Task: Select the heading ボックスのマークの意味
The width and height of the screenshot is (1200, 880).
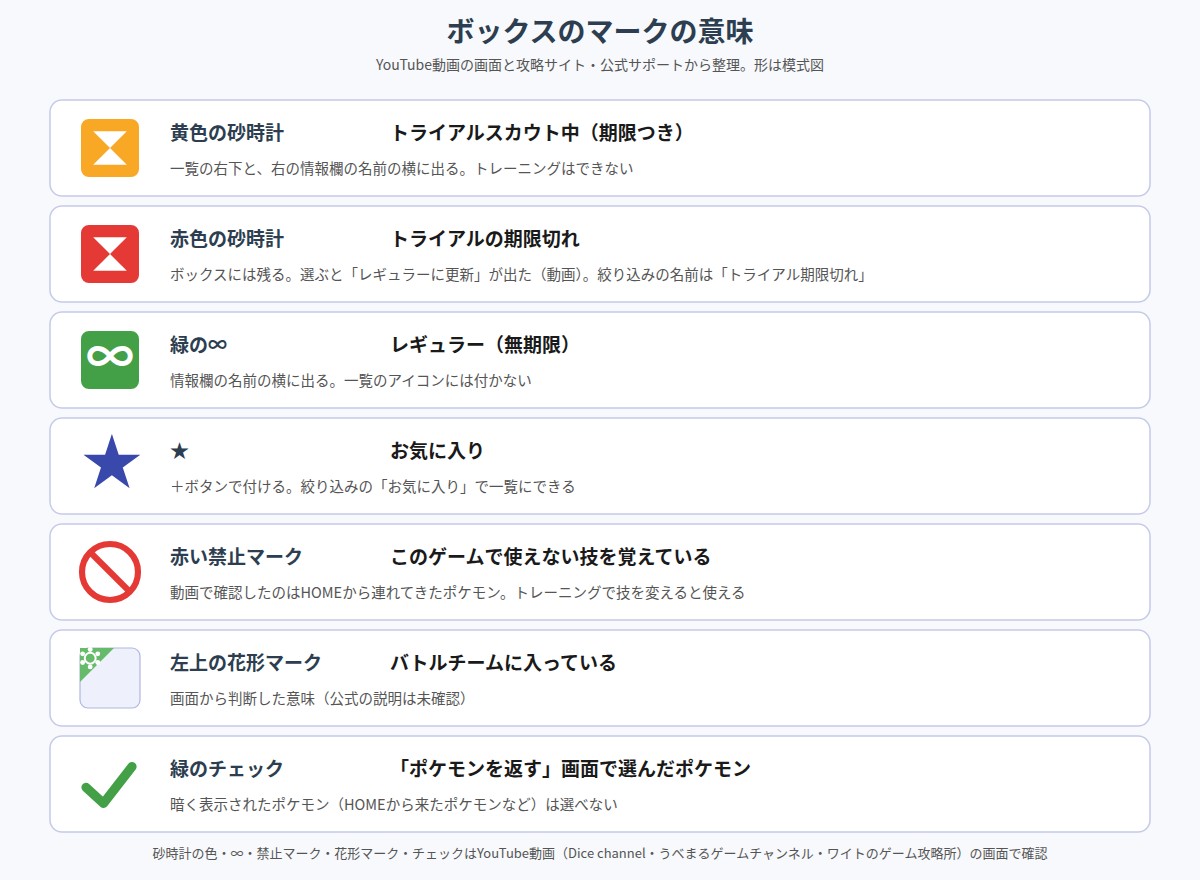Action: click(600, 30)
